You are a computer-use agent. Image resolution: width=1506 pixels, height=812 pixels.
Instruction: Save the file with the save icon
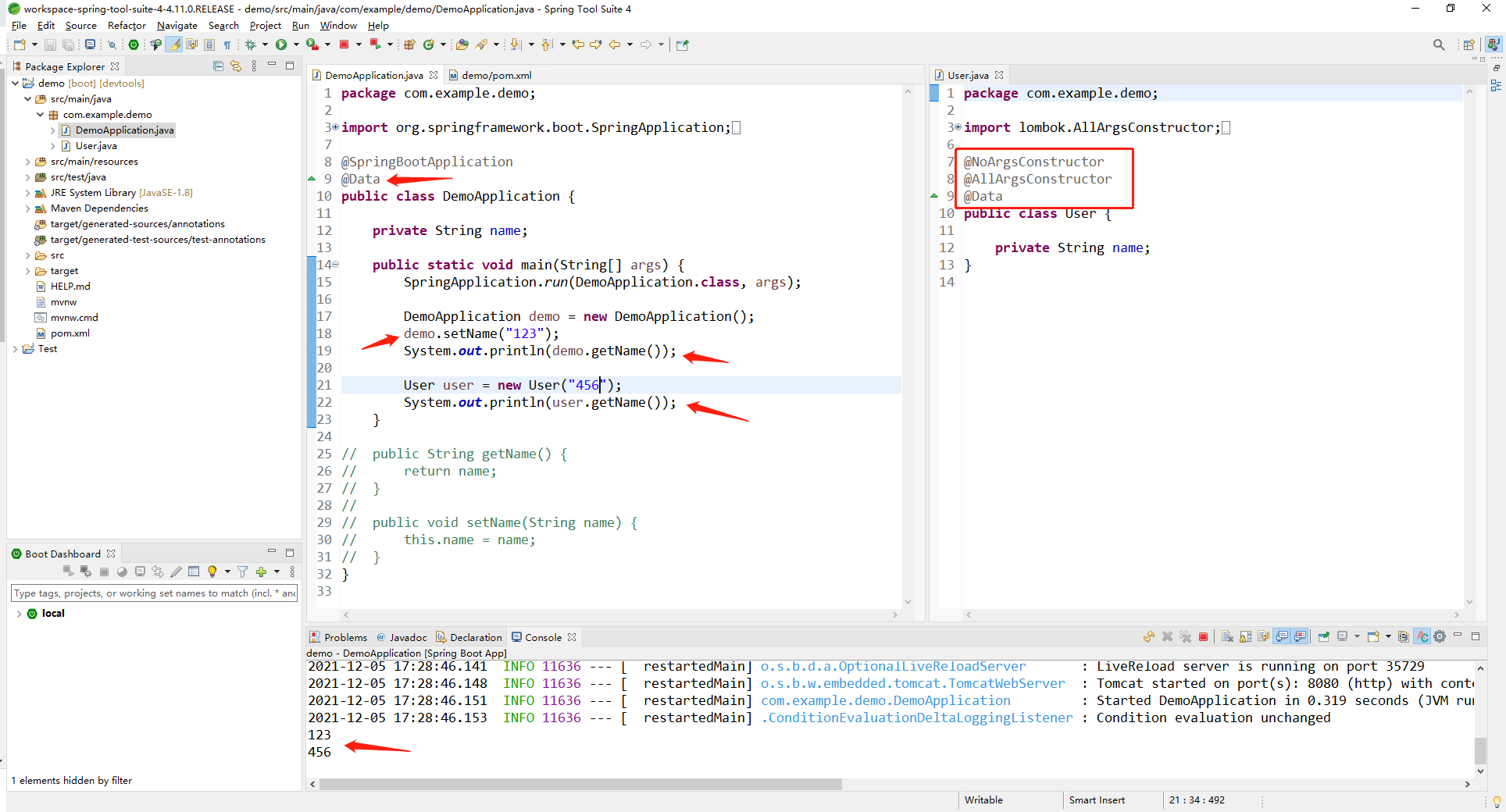50,45
